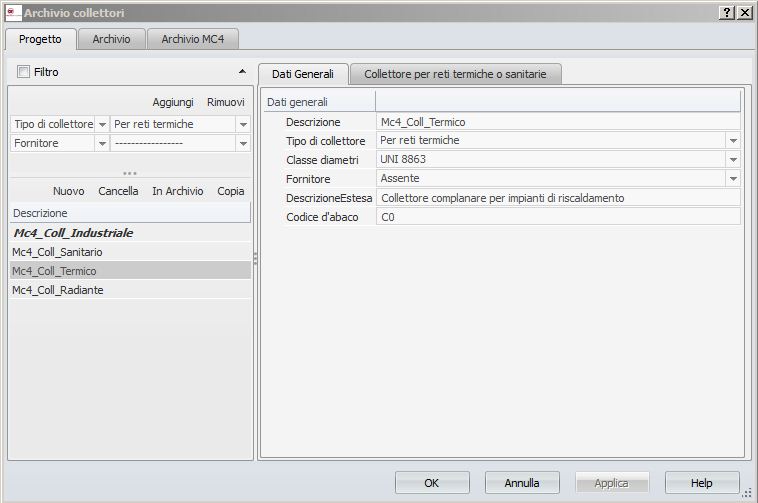
Task: Enable the Filtro checkbox
Action: (24, 72)
